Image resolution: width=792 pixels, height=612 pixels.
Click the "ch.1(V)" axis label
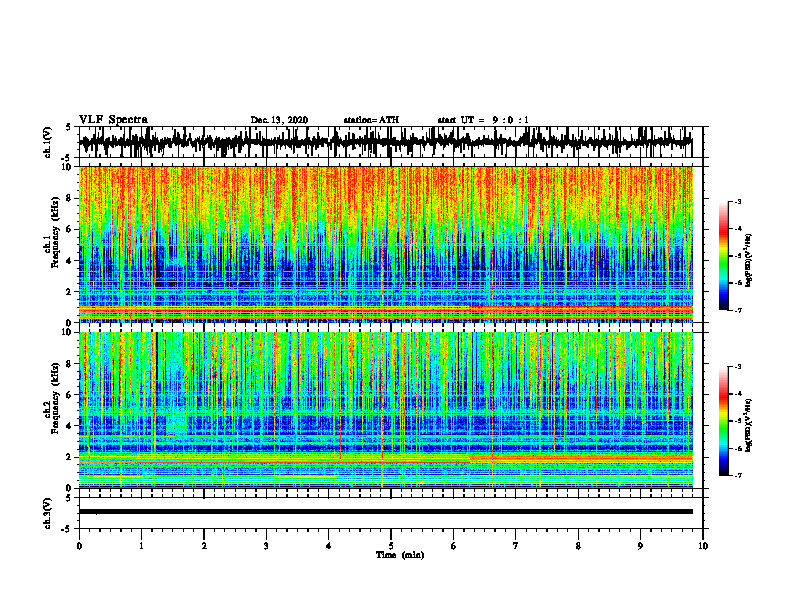48,142
